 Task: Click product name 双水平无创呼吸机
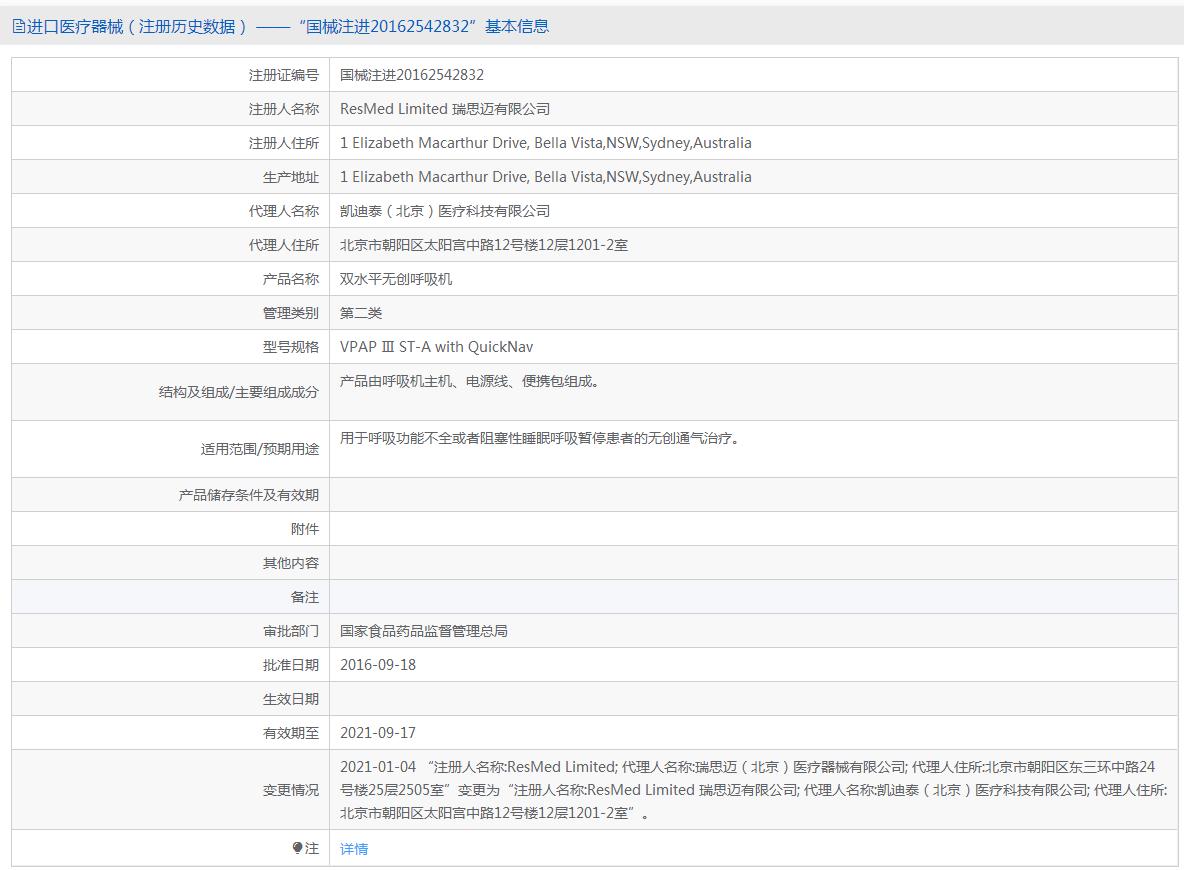tap(396, 279)
